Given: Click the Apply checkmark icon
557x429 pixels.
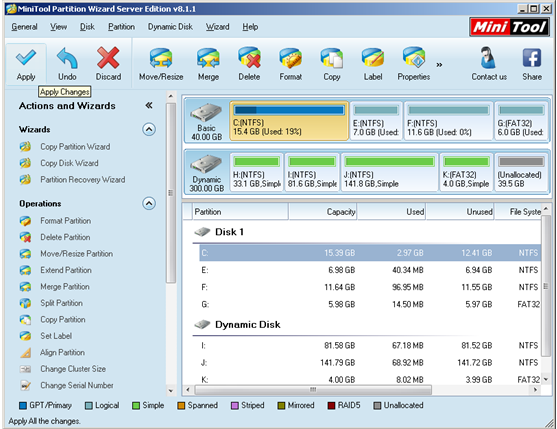Looking at the screenshot, I should (x=26, y=58).
